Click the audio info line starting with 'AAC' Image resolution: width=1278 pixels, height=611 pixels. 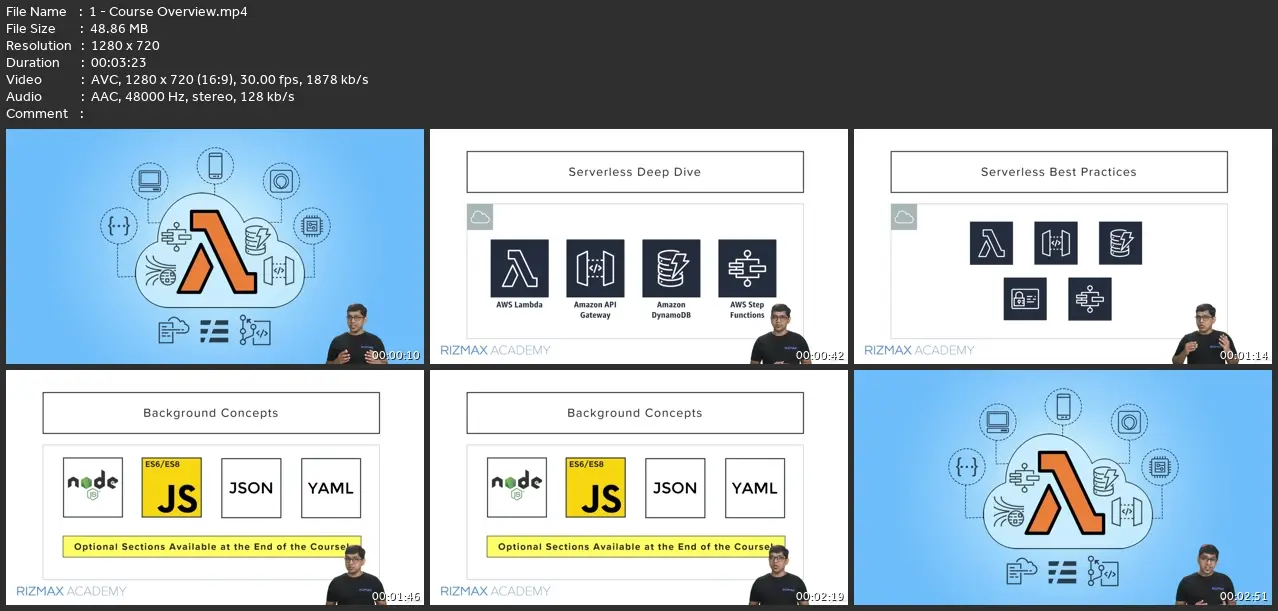point(193,97)
